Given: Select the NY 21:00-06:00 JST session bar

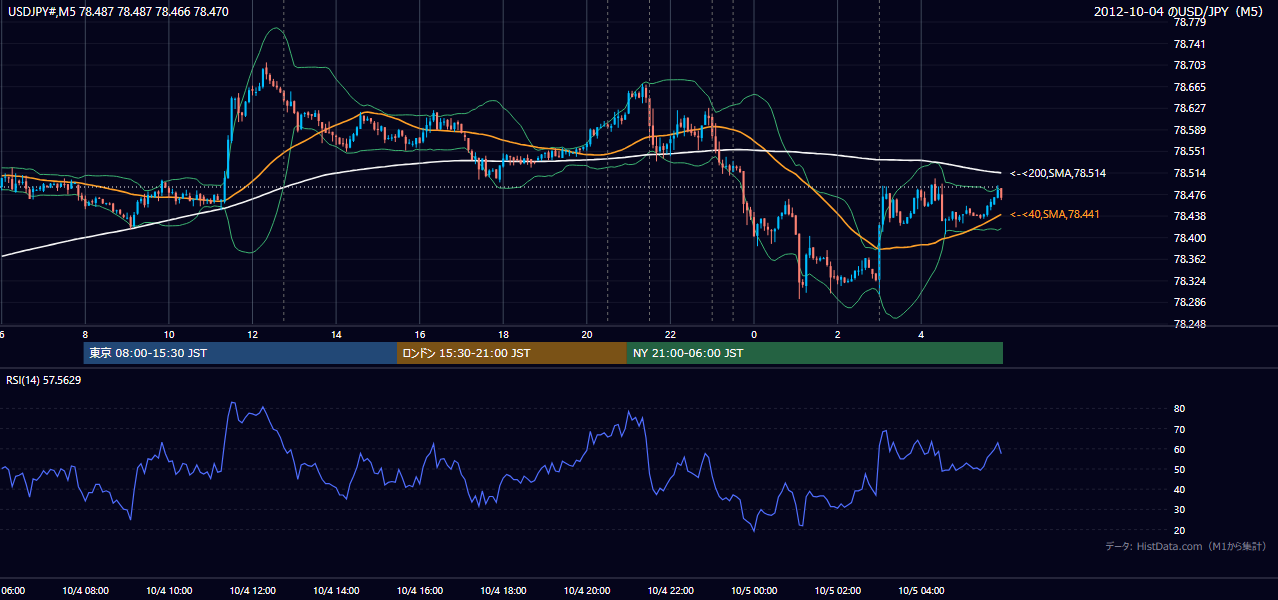Looking at the screenshot, I should (815, 353).
